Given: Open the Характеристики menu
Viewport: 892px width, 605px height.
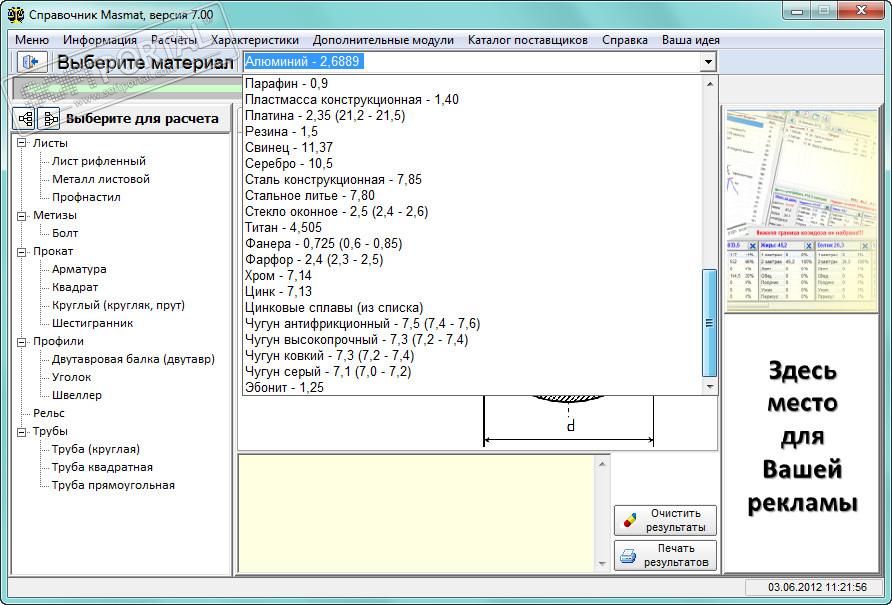Looking at the screenshot, I should click(x=255, y=40).
